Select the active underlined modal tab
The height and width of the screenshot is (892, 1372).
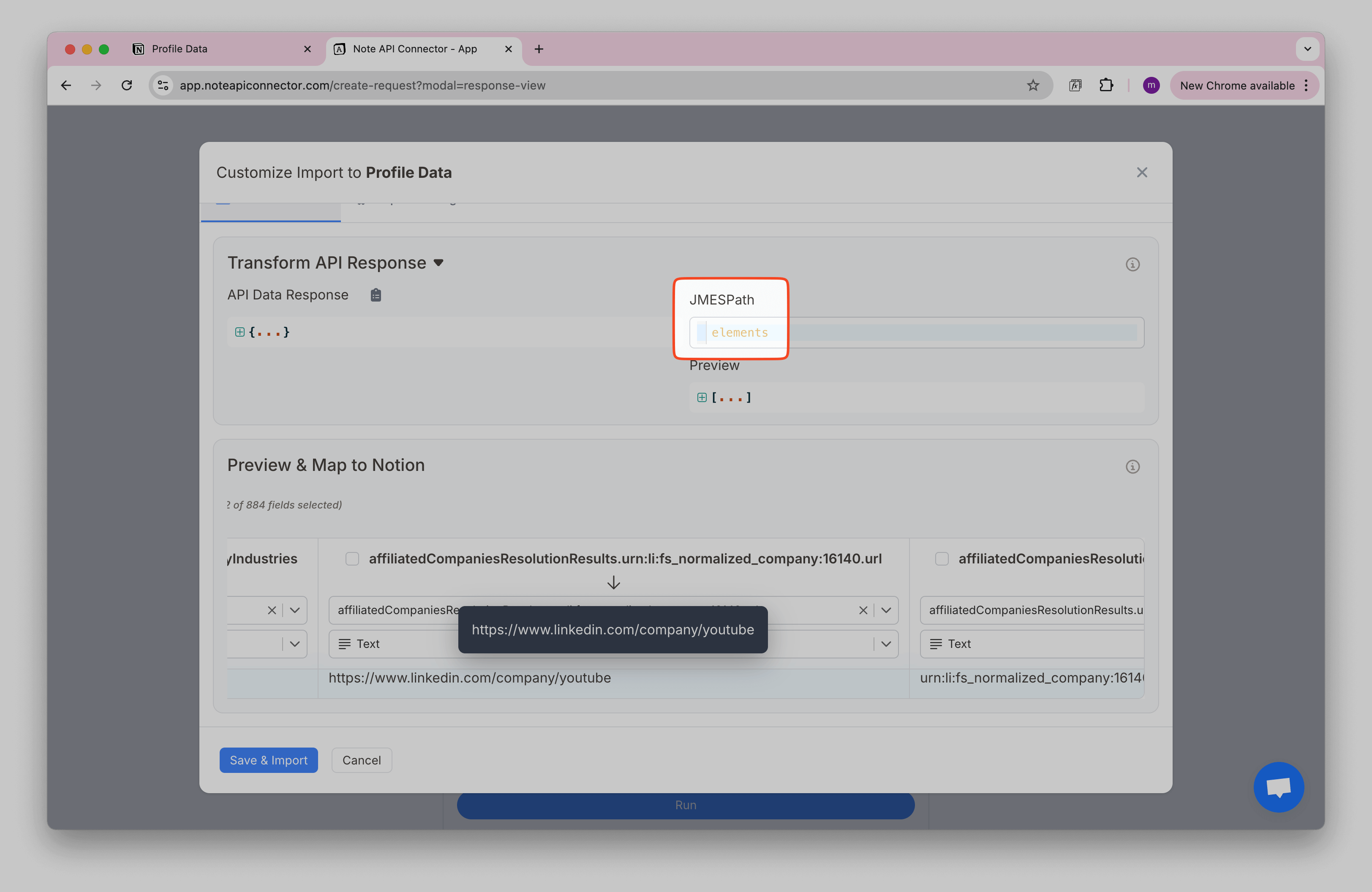[270, 212]
